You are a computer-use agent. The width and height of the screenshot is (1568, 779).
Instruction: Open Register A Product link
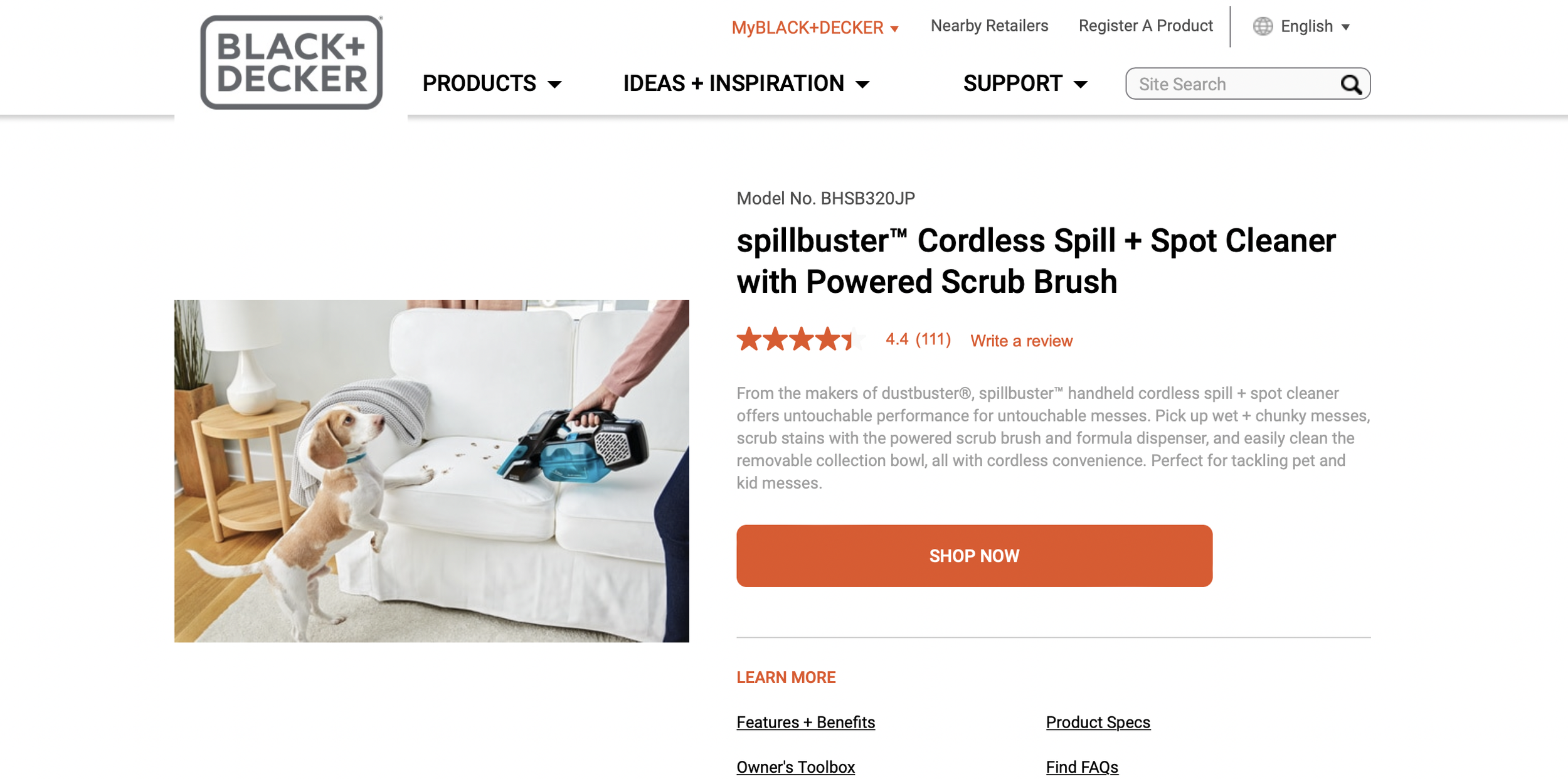point(1145,26)
